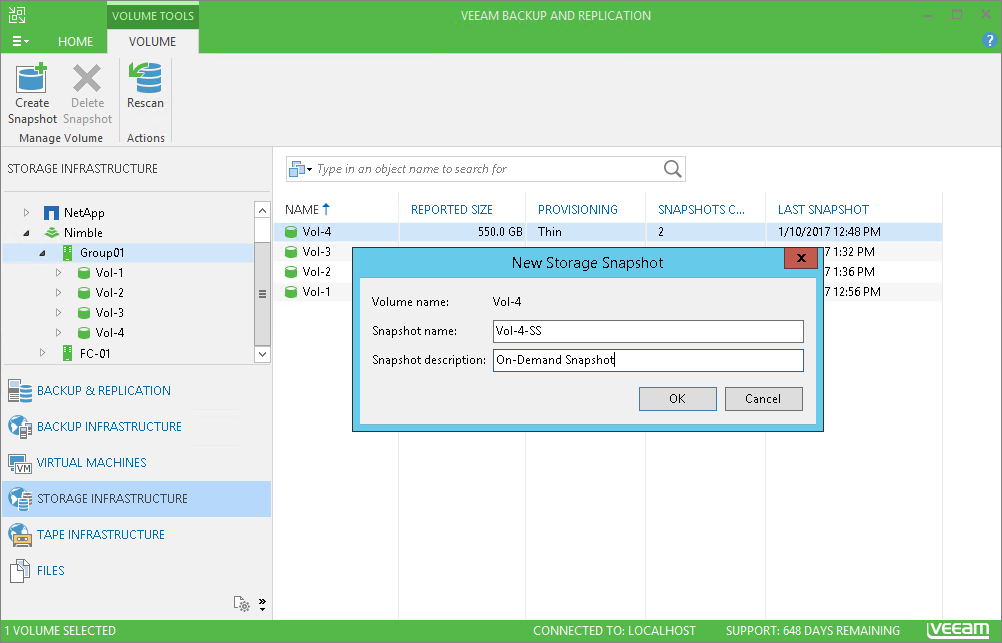The width and height of the screenshot is (1002, 643).
Task: Click the Vol-3 icon in list
Action: (291, 252)
